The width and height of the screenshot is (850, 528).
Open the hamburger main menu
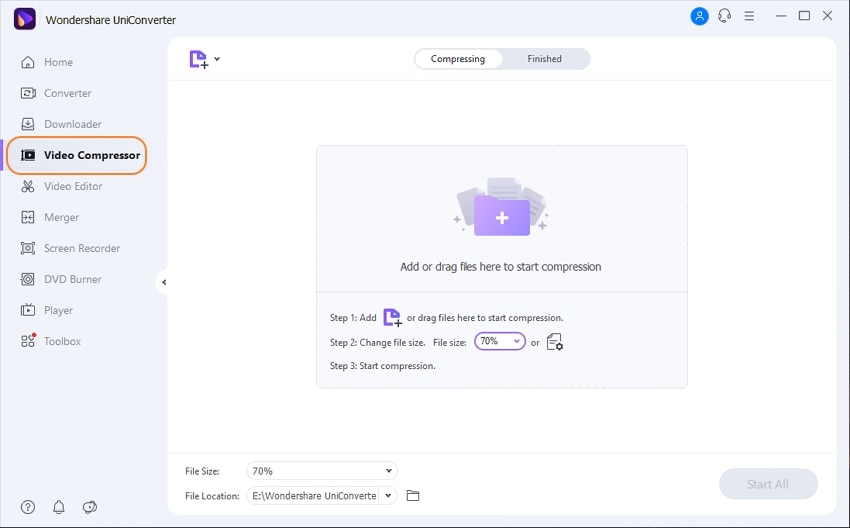pos(749,16)
